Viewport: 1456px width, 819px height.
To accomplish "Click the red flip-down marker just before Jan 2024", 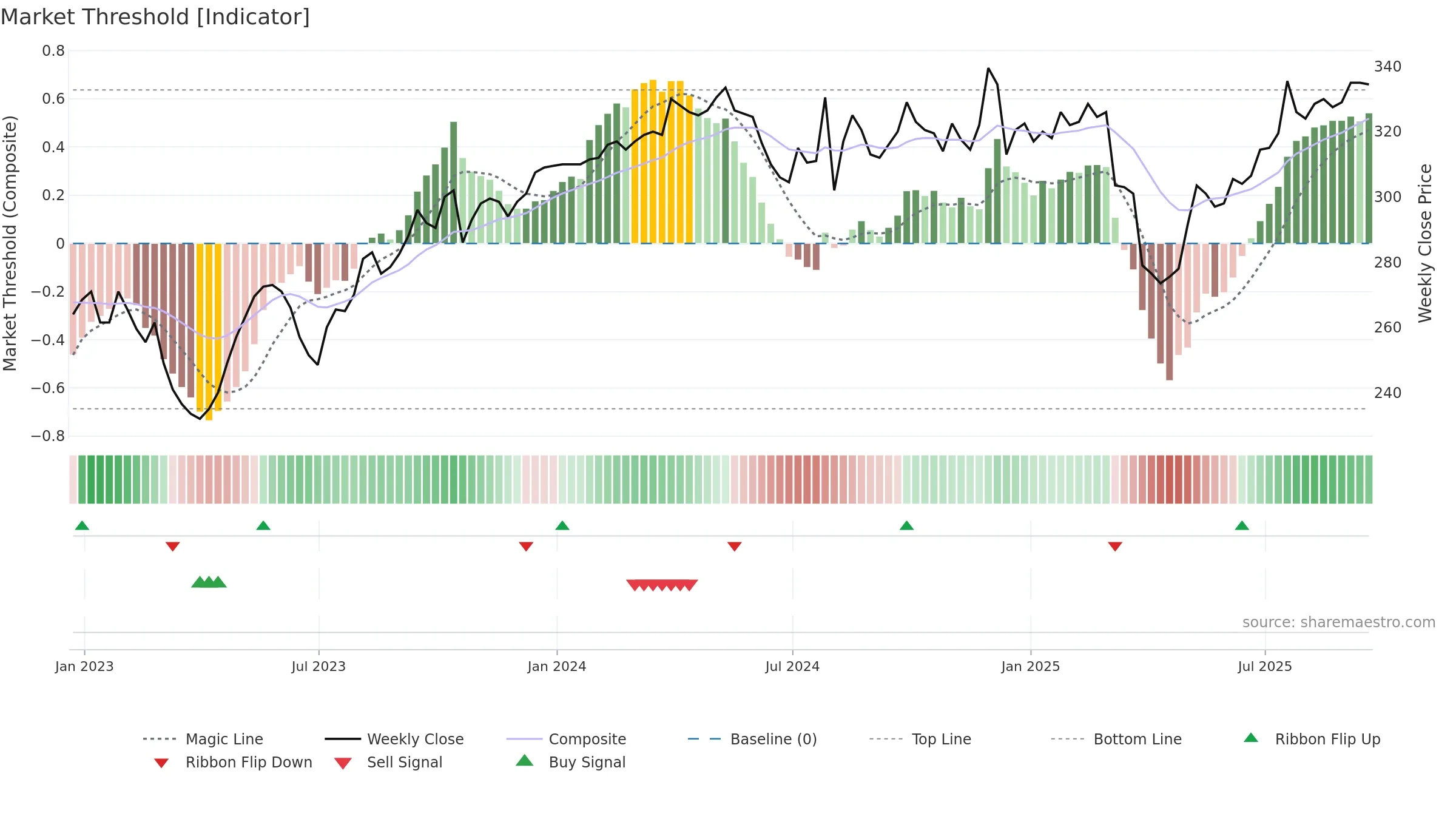I will click(526, 547).
